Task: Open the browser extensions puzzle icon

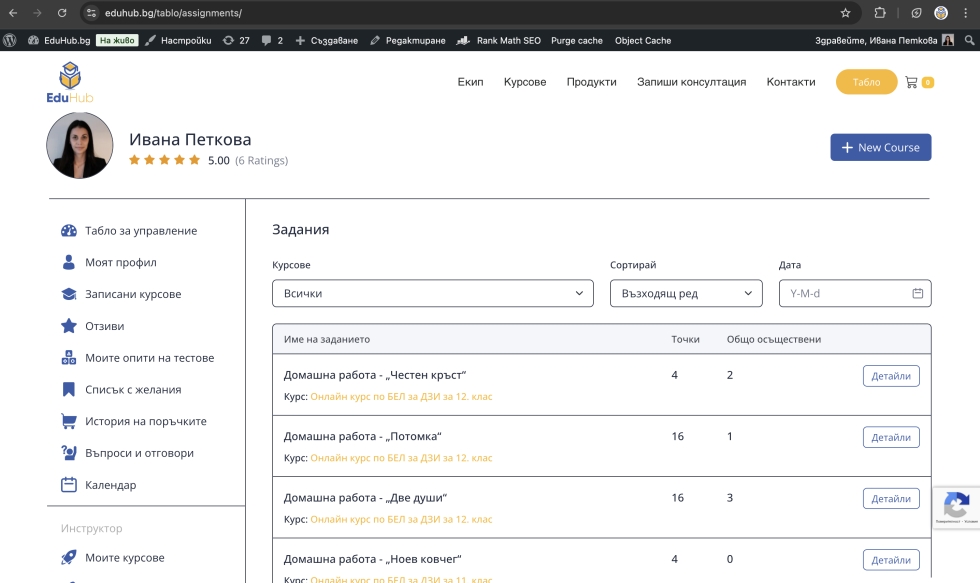Action: click(x=880, y=13)
